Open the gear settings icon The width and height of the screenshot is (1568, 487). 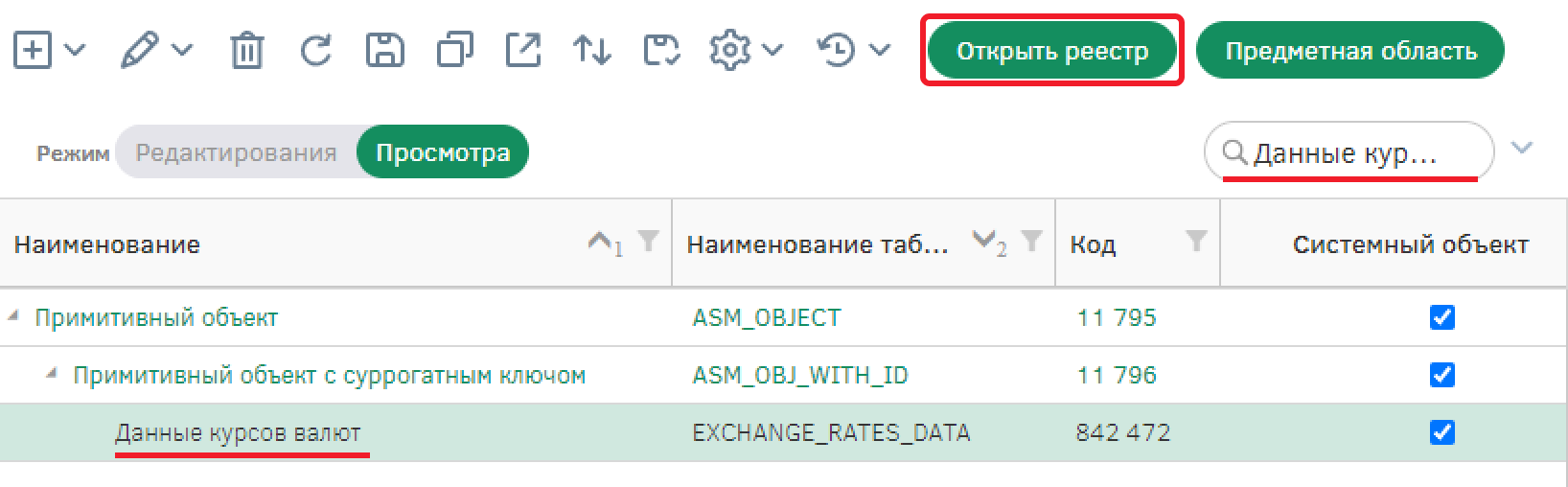(729, 50)
